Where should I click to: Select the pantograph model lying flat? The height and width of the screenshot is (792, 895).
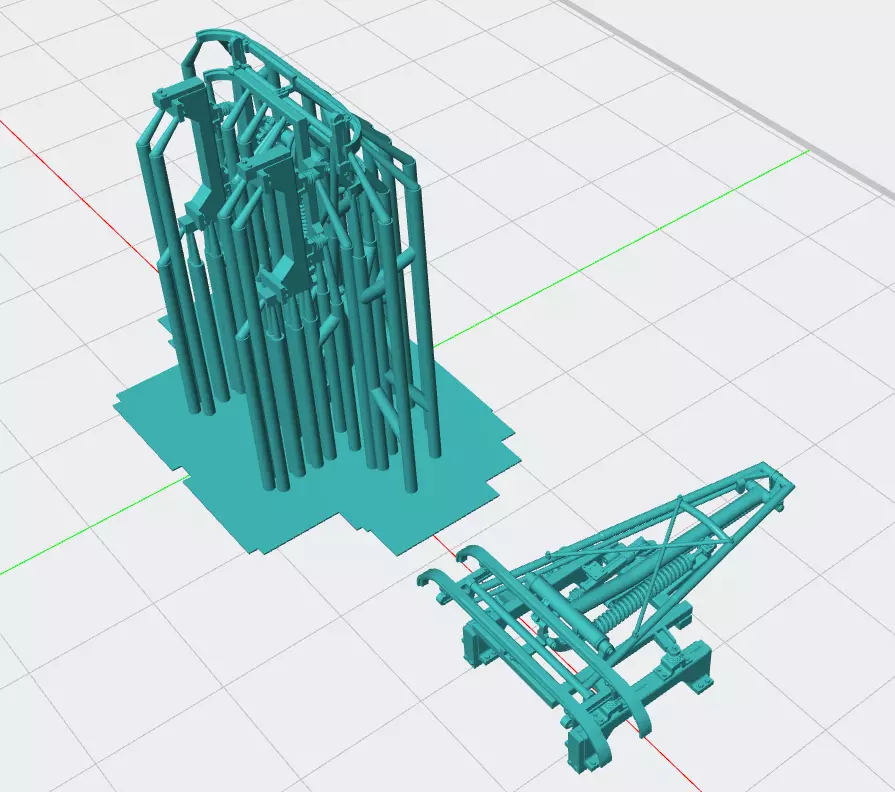point(606,619)
